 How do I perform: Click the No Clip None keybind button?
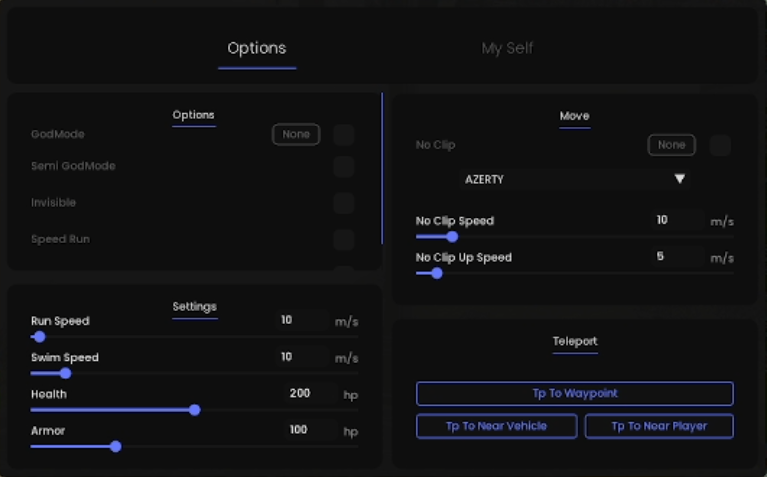pyautogui.click(x=671, y=145)
